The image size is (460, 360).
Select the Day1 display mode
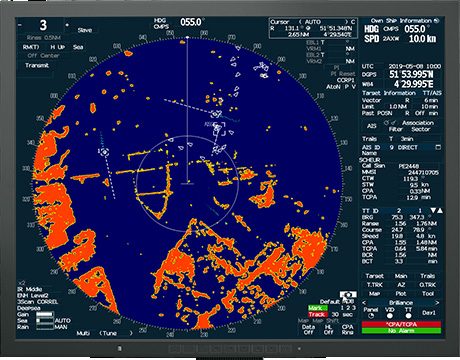tap(429, 313)
